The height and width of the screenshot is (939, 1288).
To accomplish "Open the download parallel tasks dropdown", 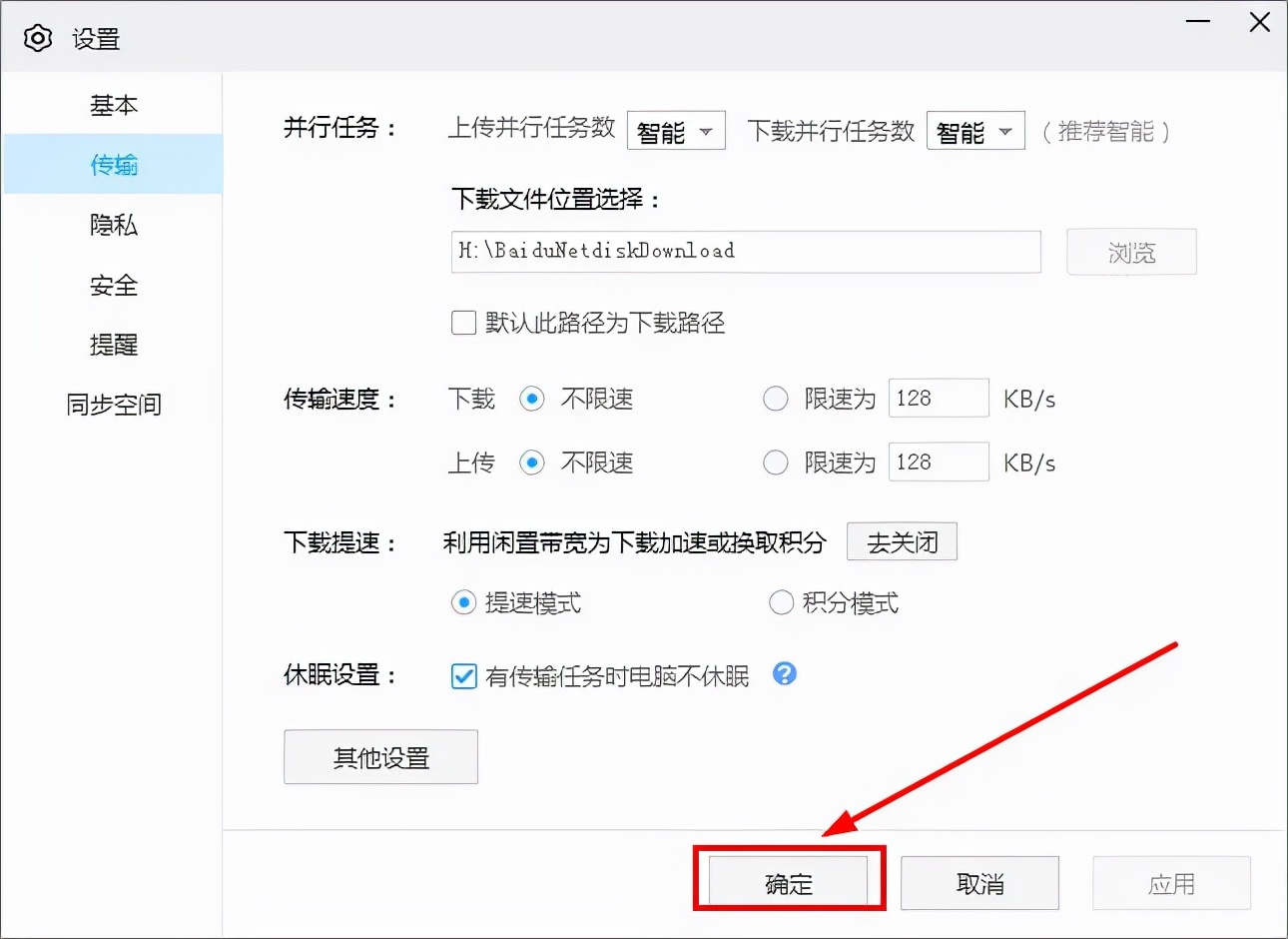I will click(x=974, y=130).
